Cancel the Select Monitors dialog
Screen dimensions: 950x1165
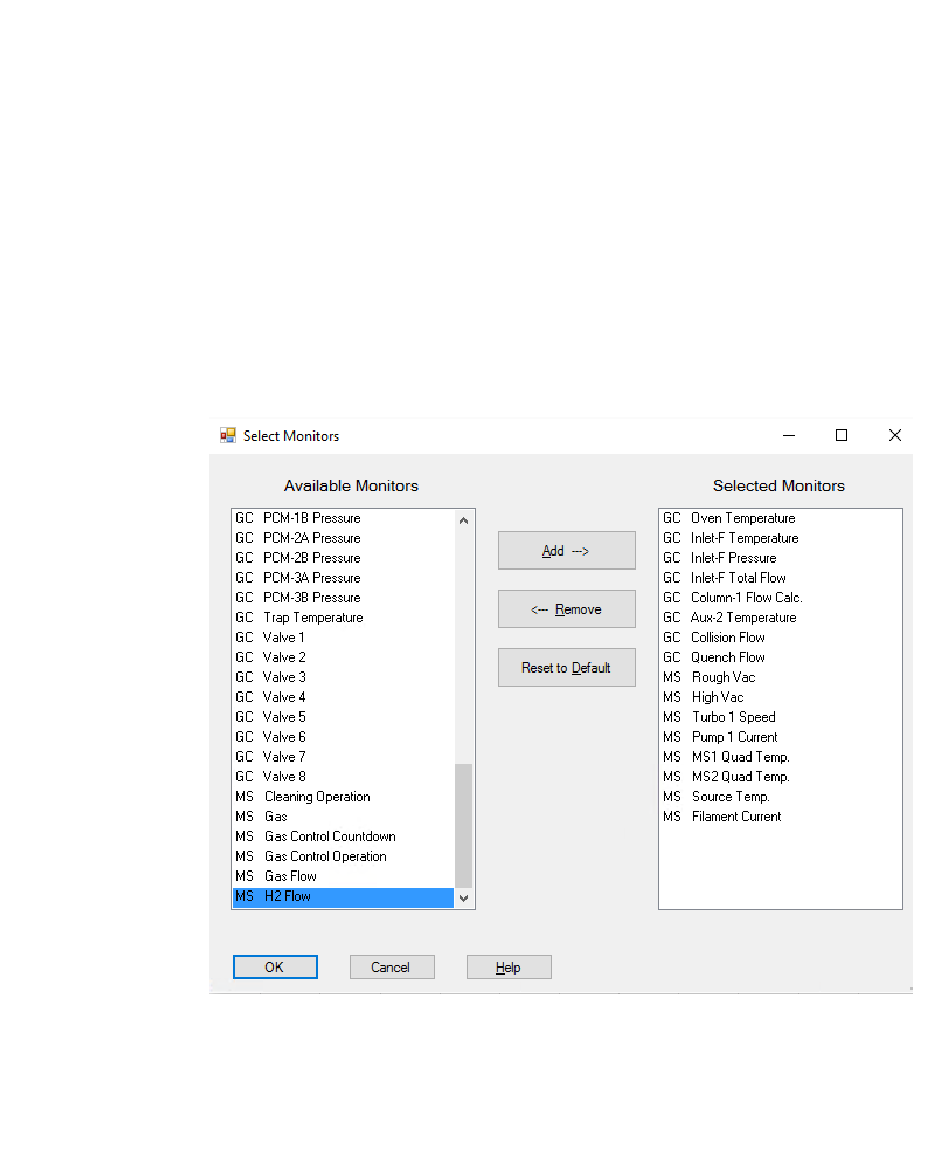click(x=391, y=967)
